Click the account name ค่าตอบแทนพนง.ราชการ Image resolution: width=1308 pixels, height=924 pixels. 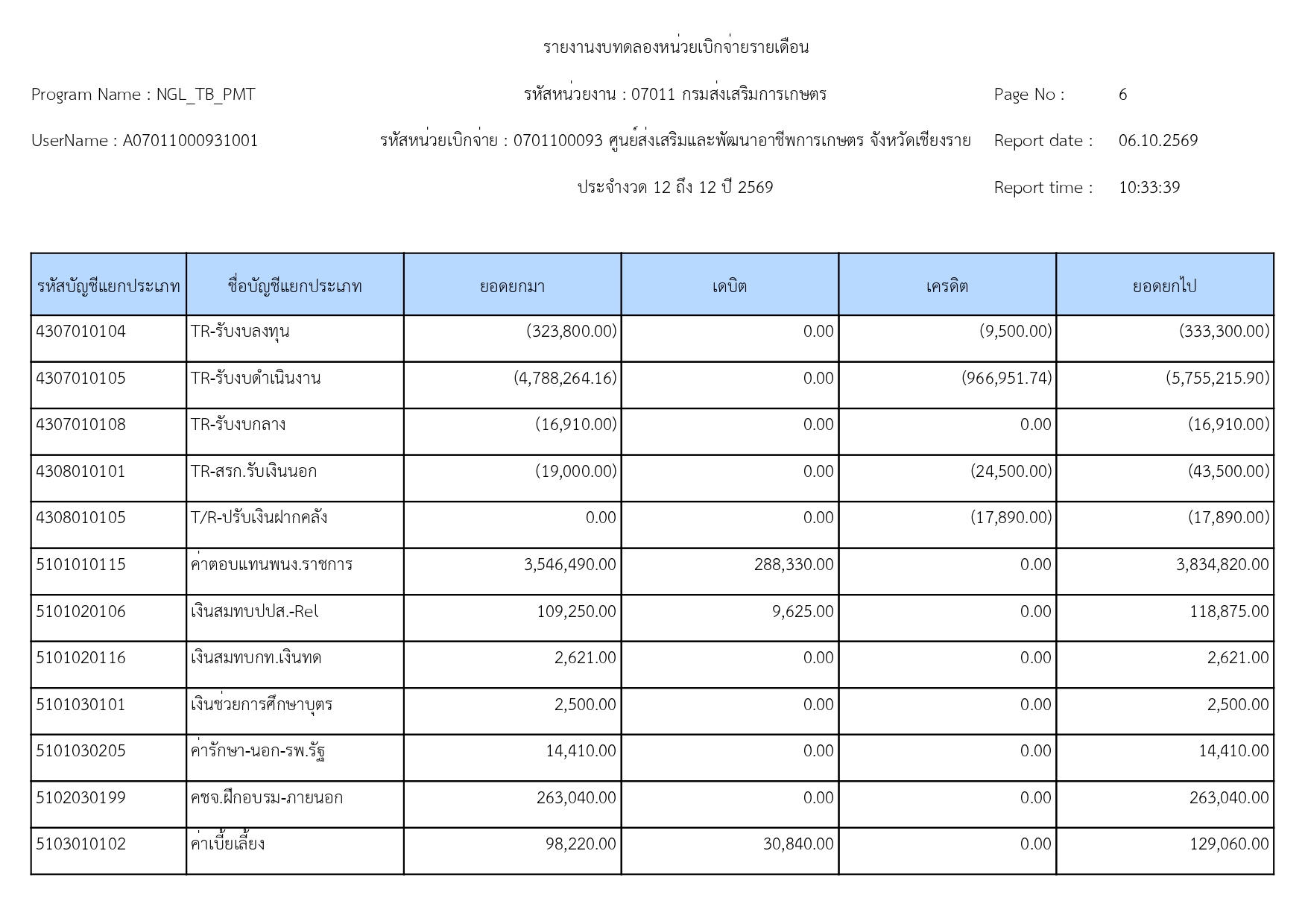(x=271, y=564)
